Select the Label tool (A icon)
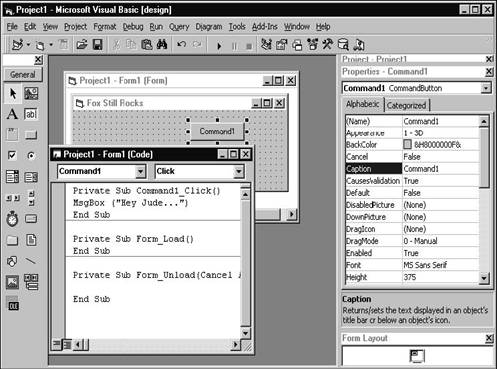 pyautogui.click(x=12, y=114)
